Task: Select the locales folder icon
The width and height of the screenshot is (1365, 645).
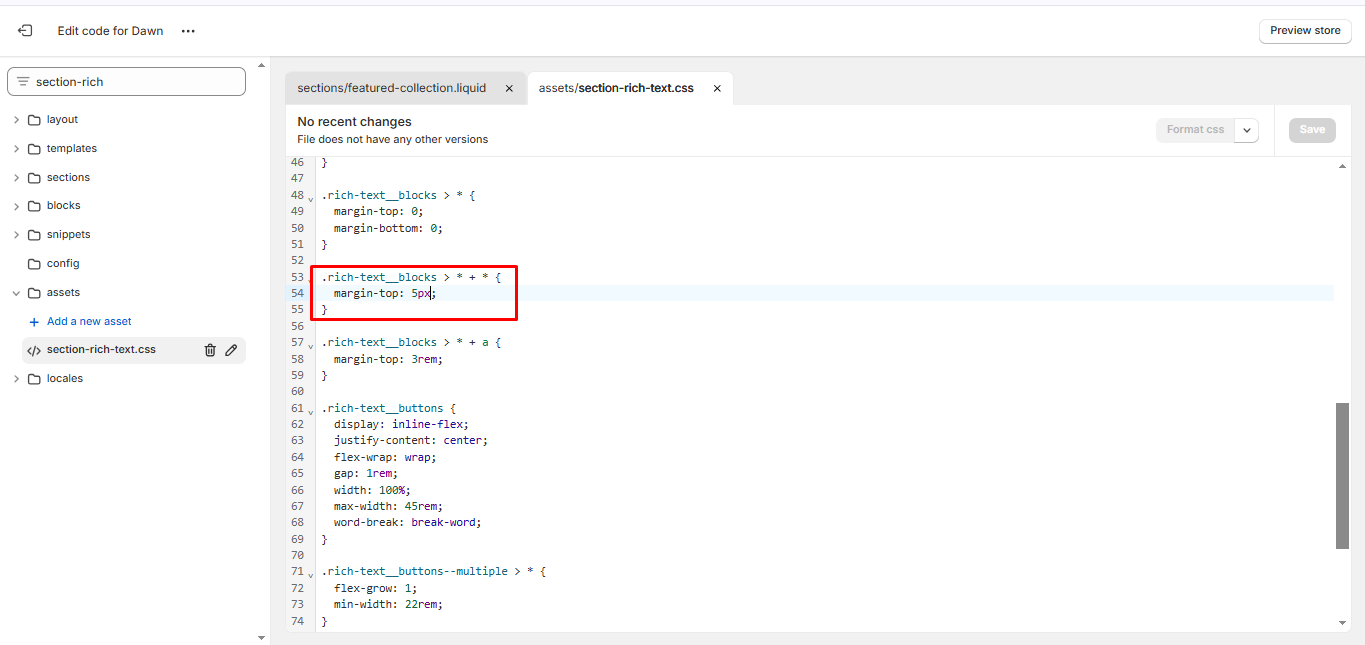Action: pyautogui.click(x=35, y=379)
